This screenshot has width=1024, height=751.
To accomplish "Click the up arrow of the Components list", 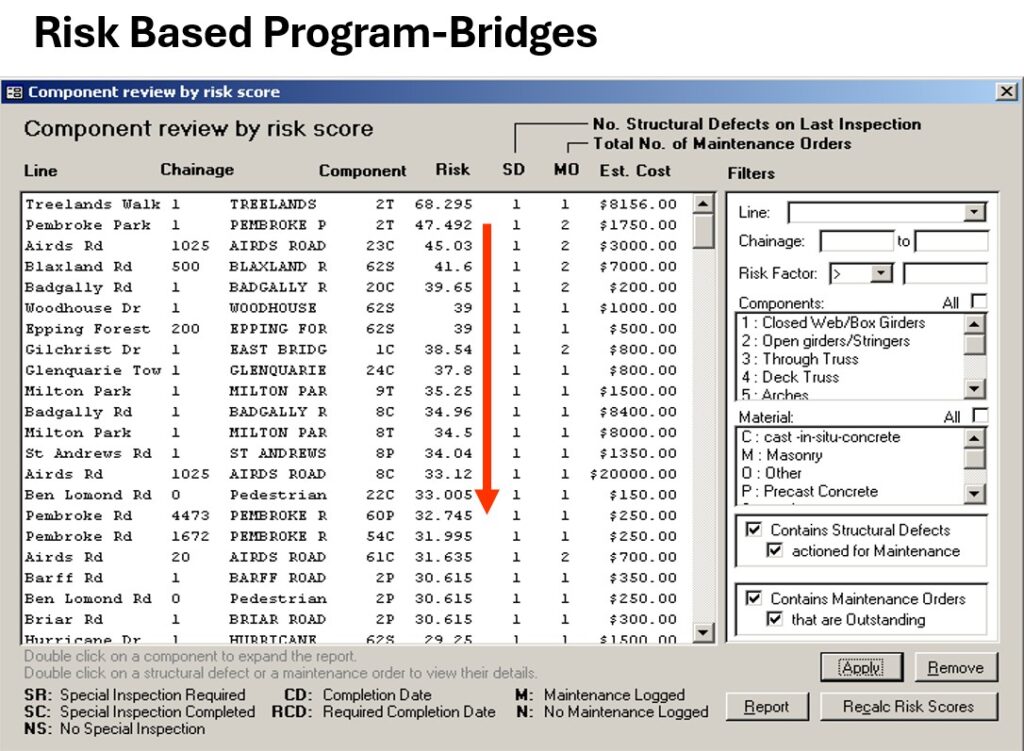I will coord(974,324).
